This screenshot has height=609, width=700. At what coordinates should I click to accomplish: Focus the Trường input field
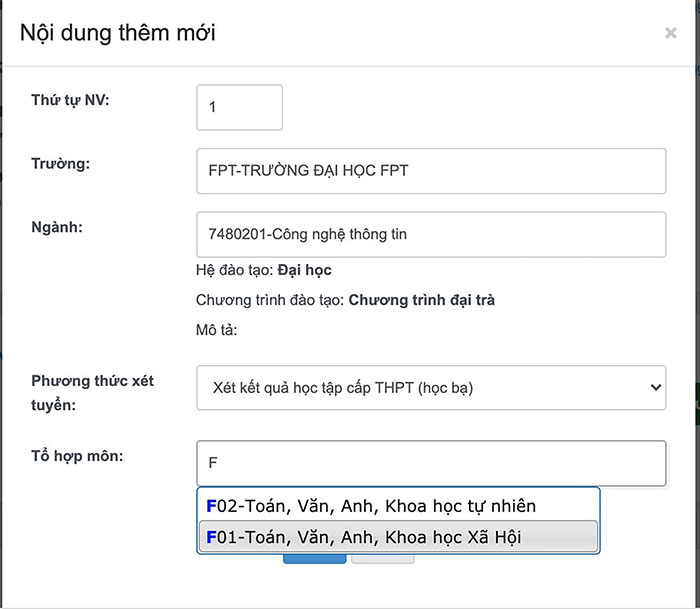click(x=431, y=171)
